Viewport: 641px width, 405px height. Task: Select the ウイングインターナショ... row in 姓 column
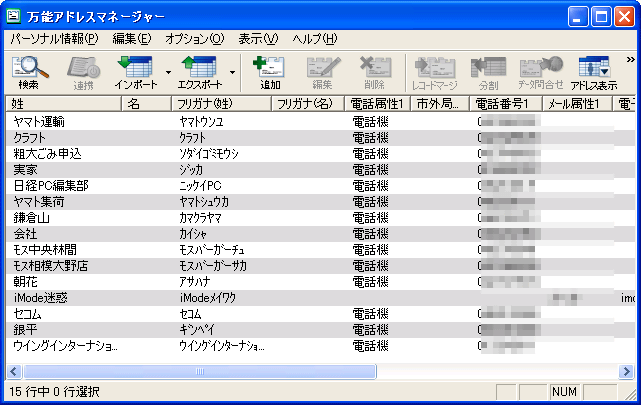pyautogui.click(x=65, y=346)
